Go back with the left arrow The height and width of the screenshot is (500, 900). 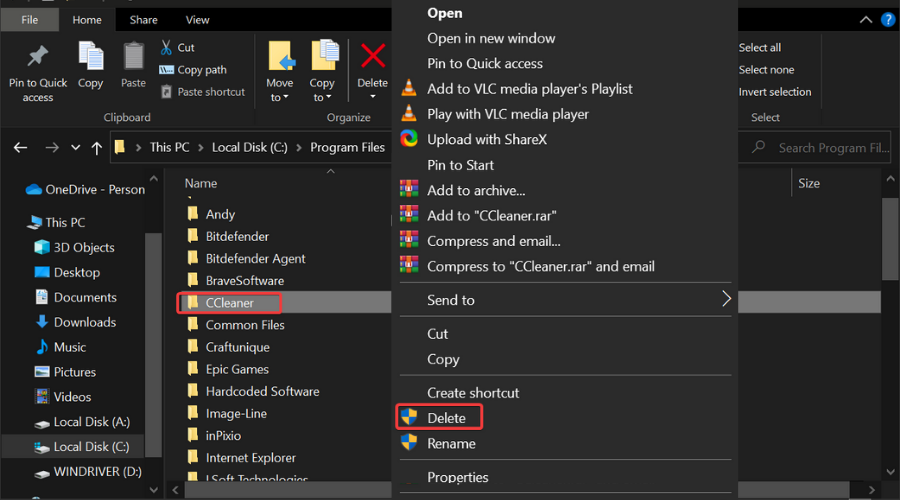tap(21, 148)
